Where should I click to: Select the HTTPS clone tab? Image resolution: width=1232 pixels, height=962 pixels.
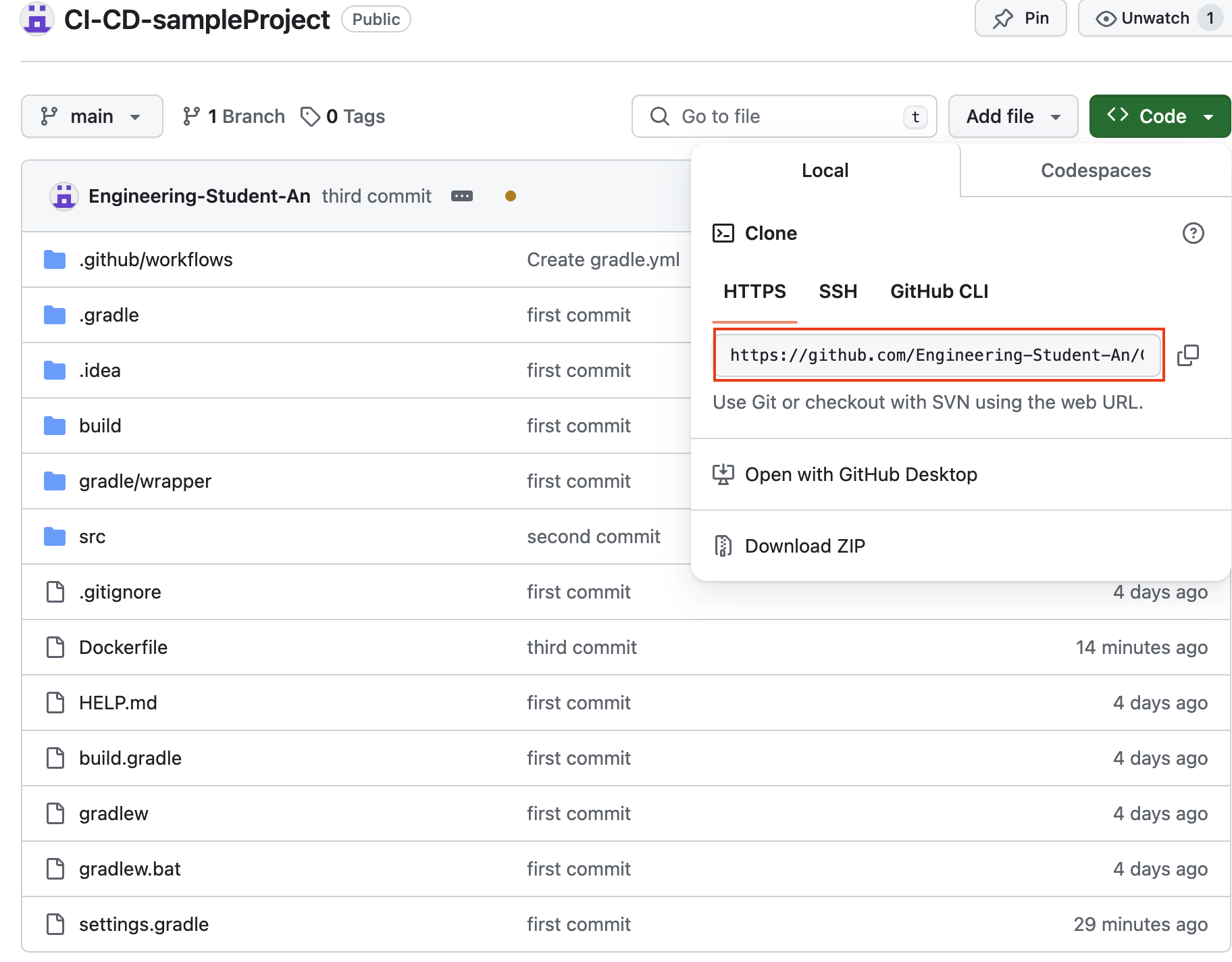coord(754,291)
